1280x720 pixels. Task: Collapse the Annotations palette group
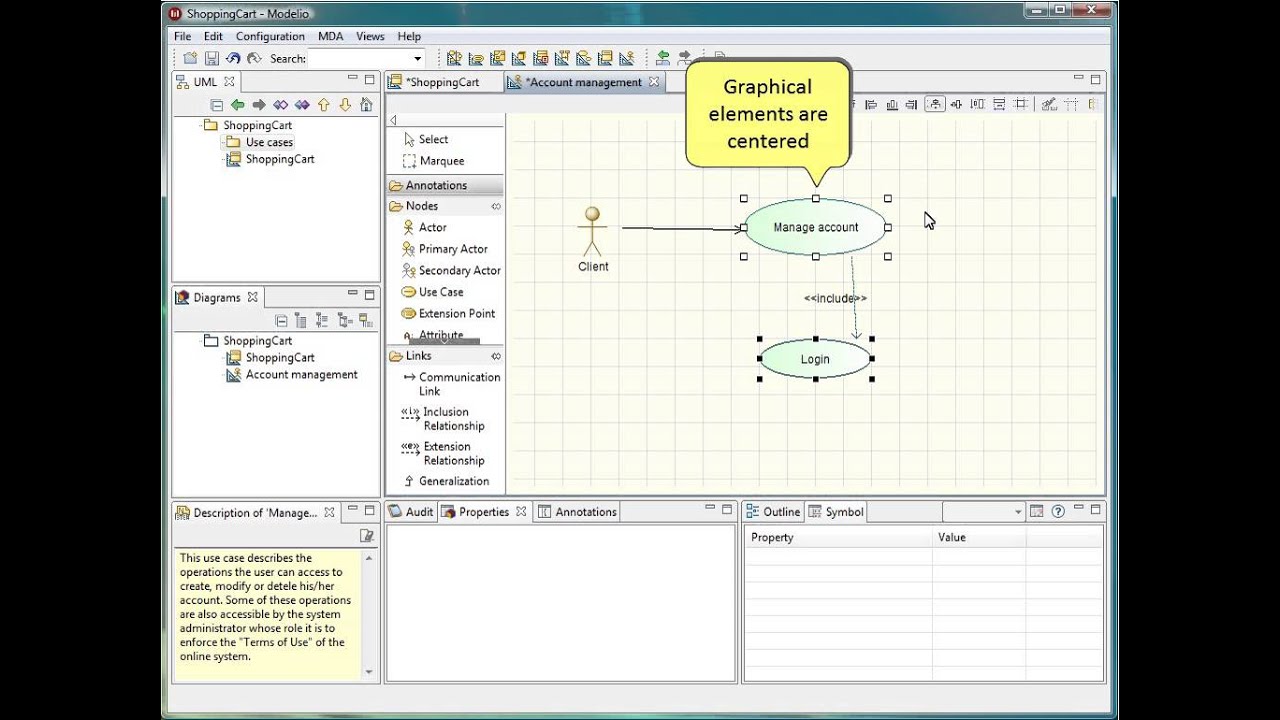coord(445,185)
